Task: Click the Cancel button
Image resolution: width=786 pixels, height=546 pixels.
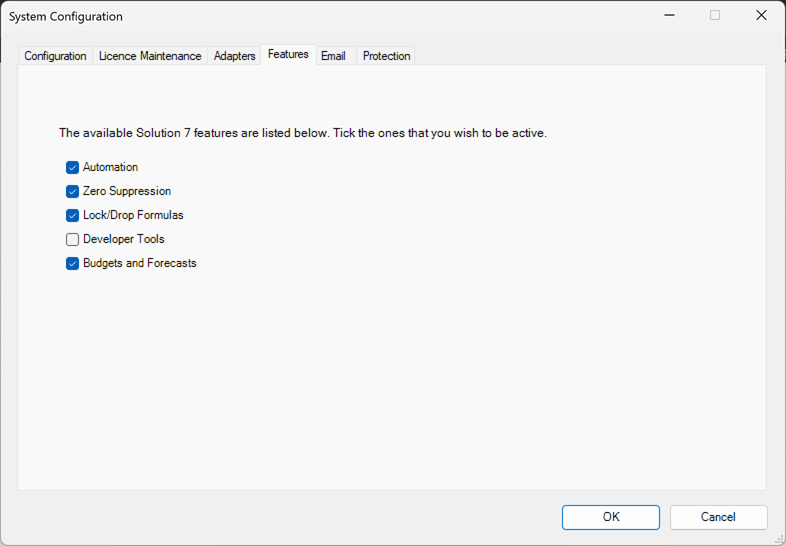Action: [x=718, y=517]
